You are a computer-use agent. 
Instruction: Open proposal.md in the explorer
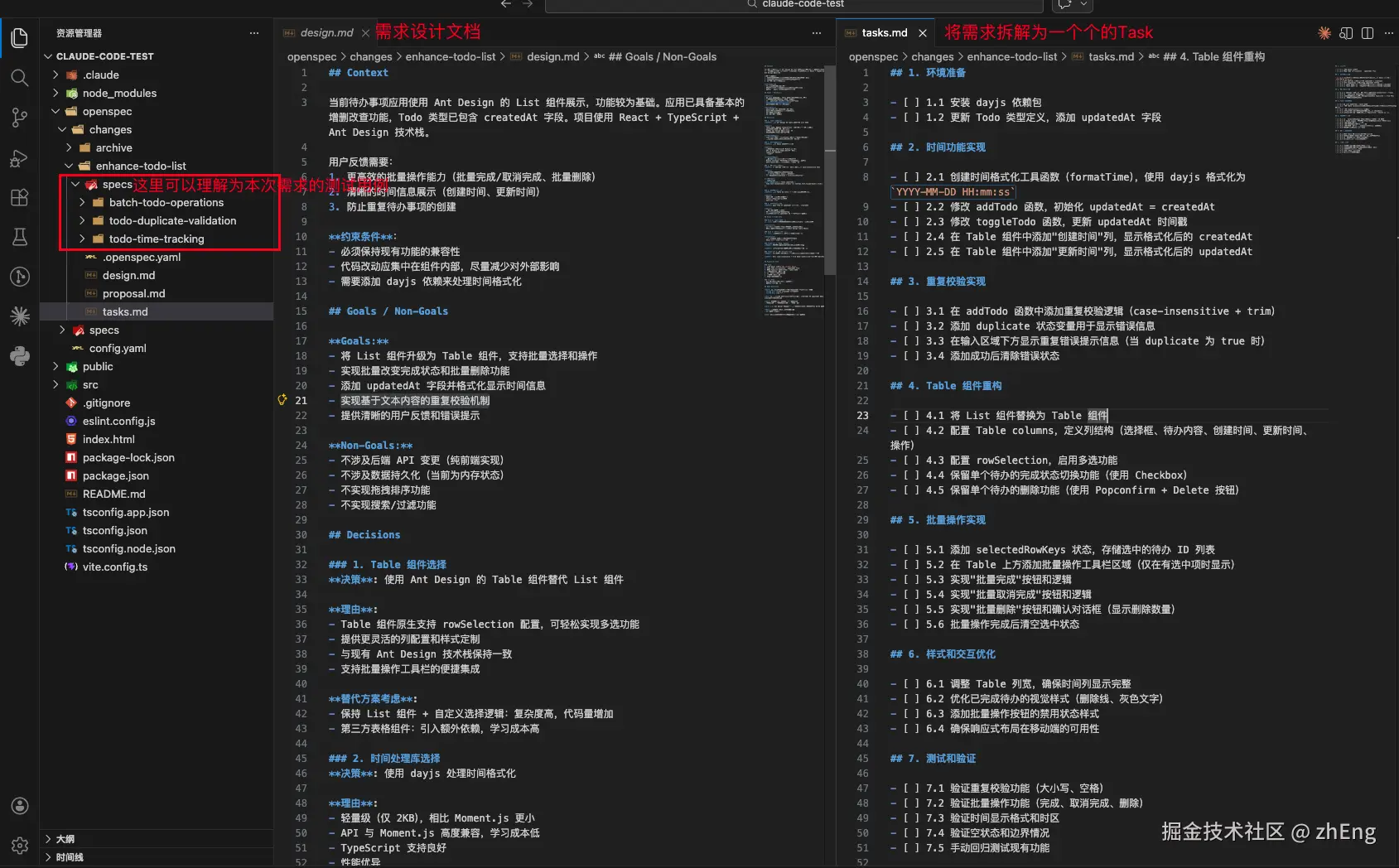tap(133, 293)
